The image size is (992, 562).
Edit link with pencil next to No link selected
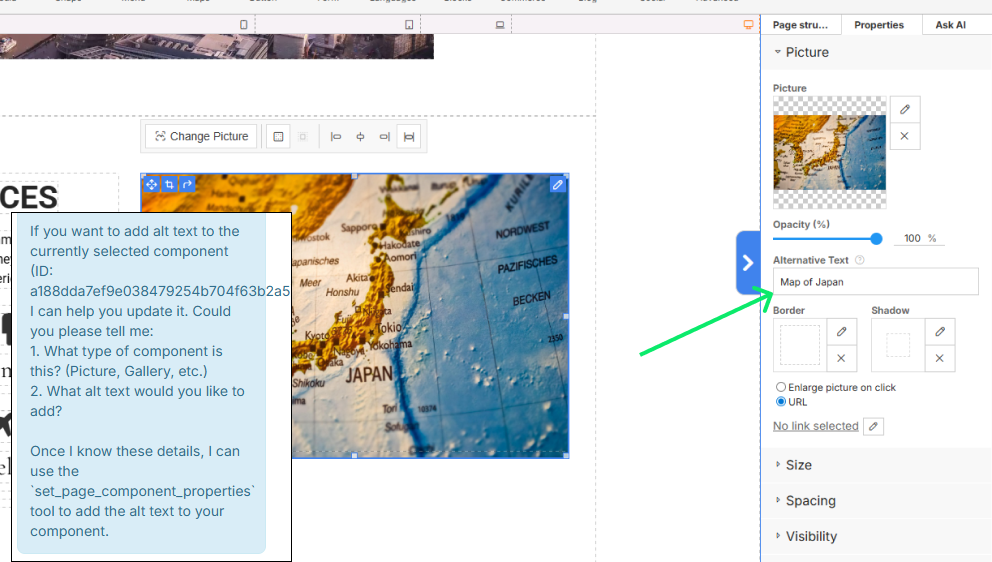(873, 427)
